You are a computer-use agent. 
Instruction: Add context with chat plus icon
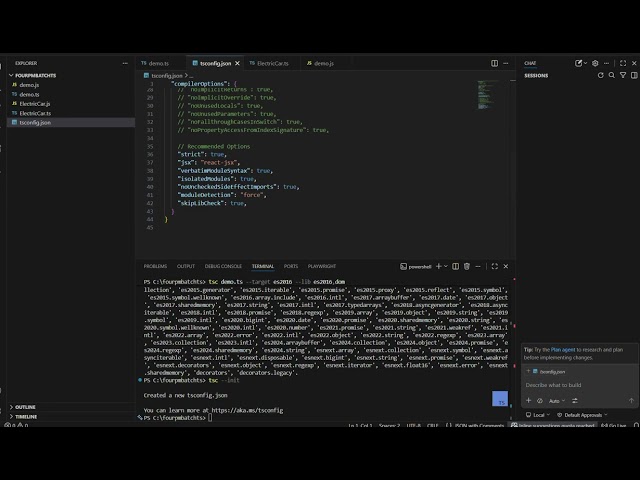[529, 400]
